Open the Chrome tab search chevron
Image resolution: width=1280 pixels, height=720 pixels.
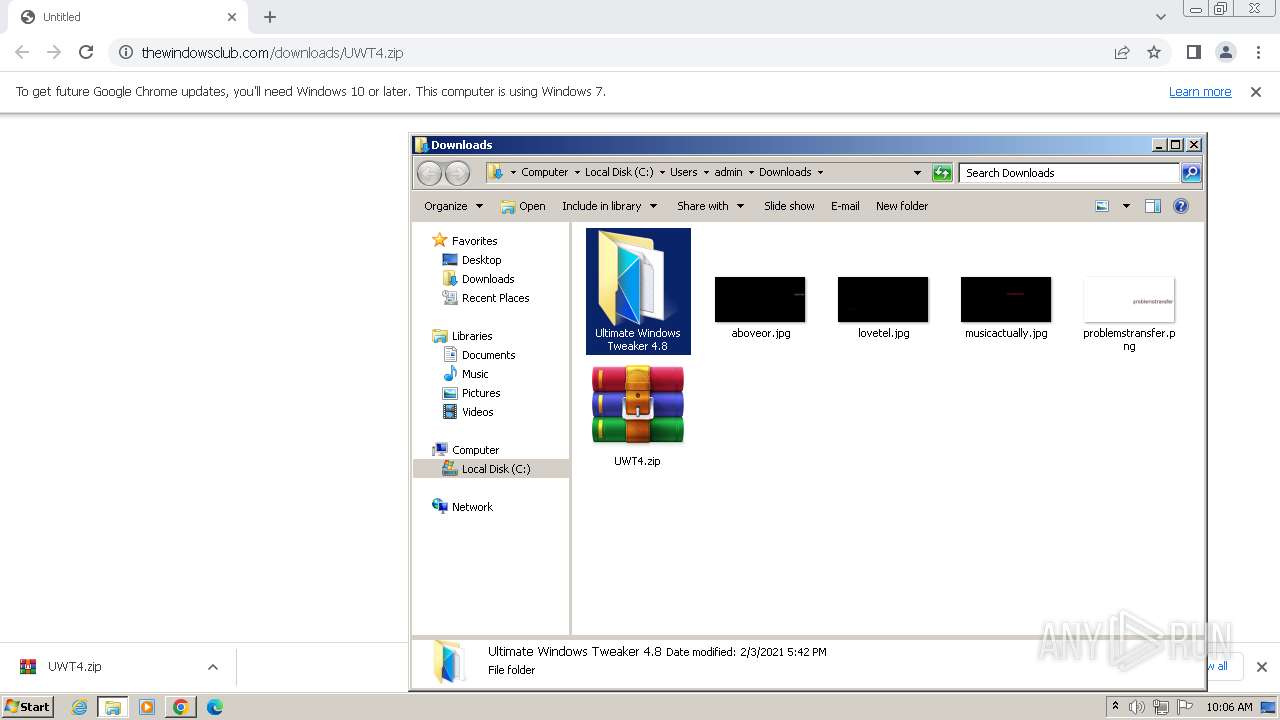[1160, 17]
